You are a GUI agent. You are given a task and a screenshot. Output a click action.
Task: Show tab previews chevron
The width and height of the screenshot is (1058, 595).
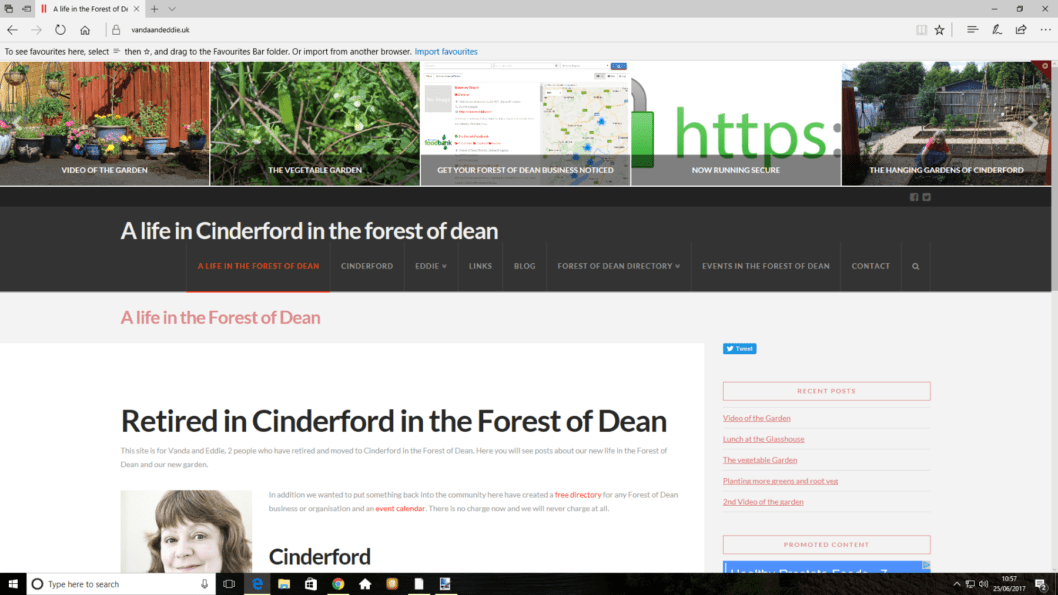[x=172, y=9]
